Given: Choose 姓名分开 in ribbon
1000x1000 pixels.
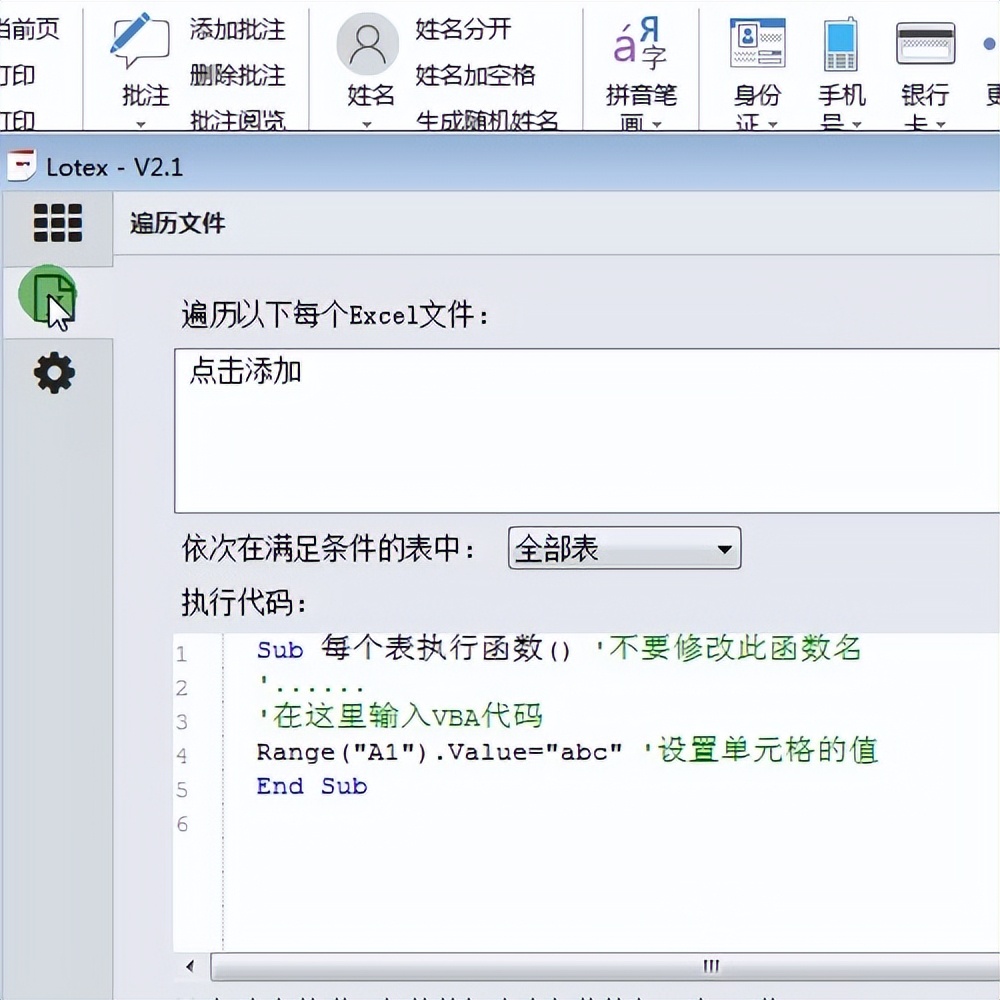Looking at the screenshot, I should coord(463,29).
